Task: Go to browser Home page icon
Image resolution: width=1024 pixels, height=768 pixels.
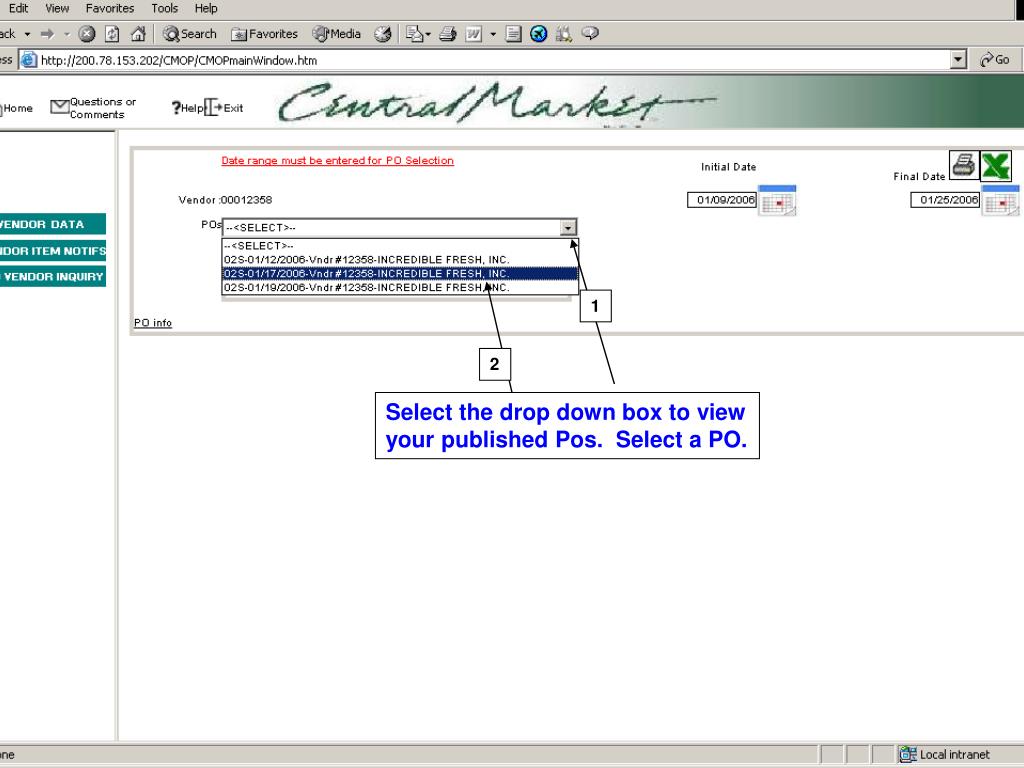Action: pos(138,34)
